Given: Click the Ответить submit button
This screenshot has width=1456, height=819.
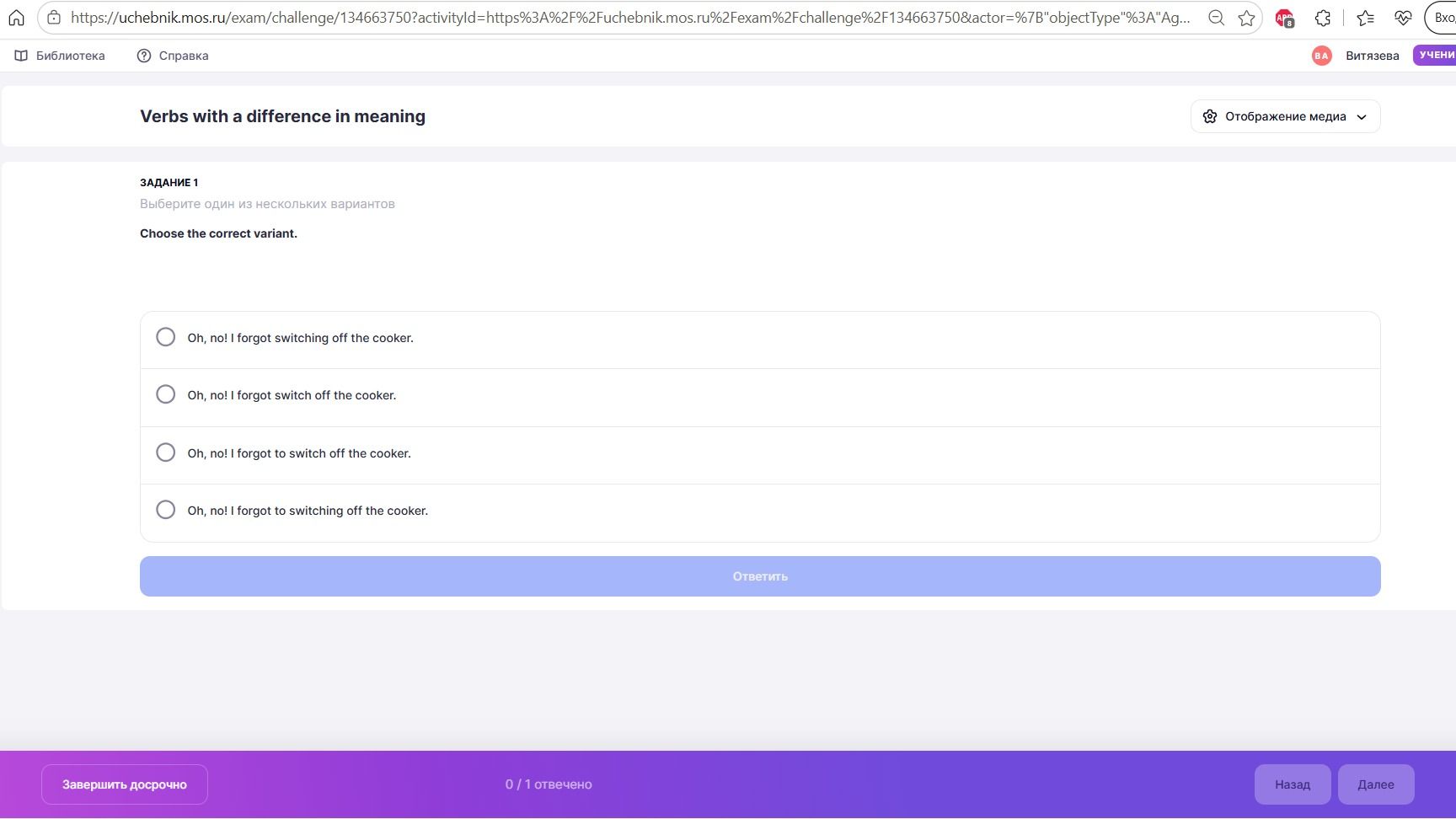Looking at the screenshot, I should click(x=760, y=576).
